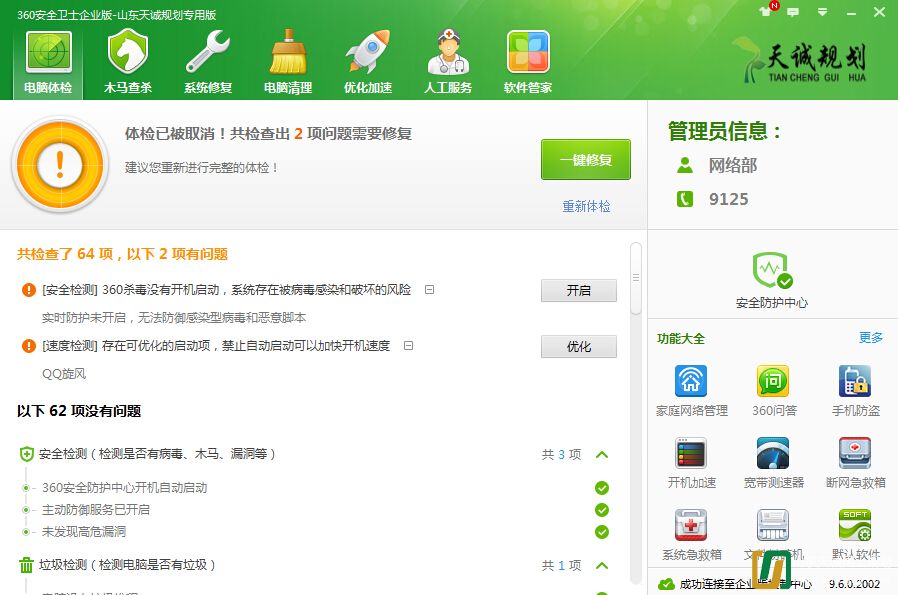Click warning icon beside 360杀毒没有开机启动 issue
This screenshot has height=595, width=898.
[29, 290]
